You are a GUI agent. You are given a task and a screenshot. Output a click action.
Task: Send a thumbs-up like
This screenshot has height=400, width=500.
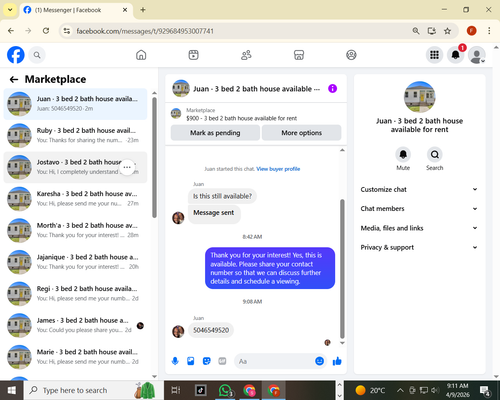(337, 361)
